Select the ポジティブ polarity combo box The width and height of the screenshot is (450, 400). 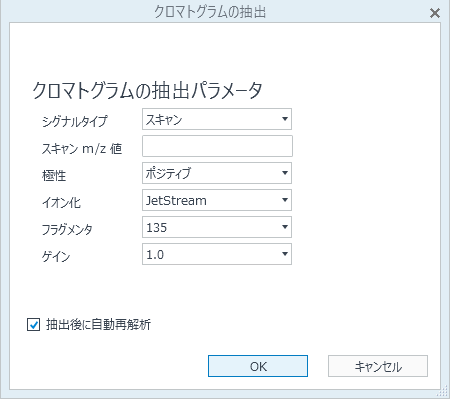(217, 173)
